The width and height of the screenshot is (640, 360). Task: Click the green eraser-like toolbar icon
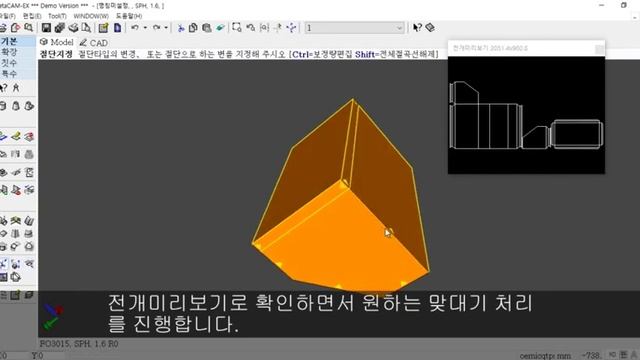point(220,28)
